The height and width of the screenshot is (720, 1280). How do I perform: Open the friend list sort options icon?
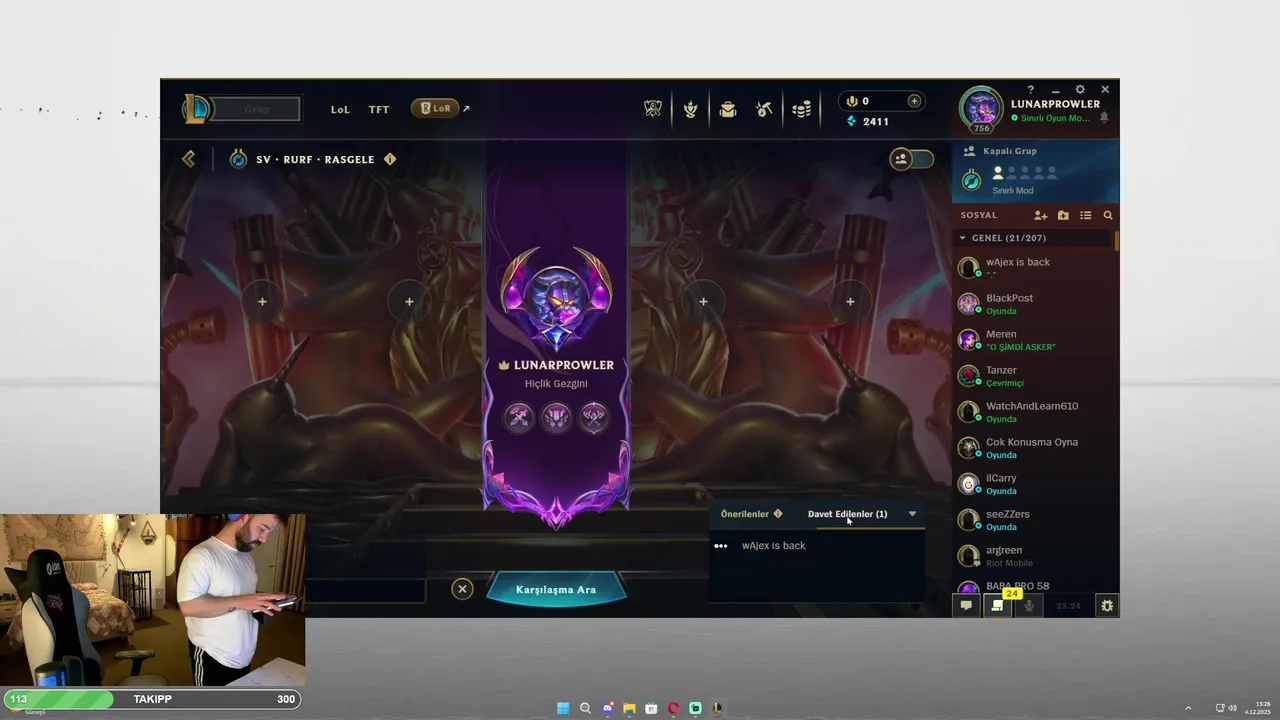(x=1085, y=215)
